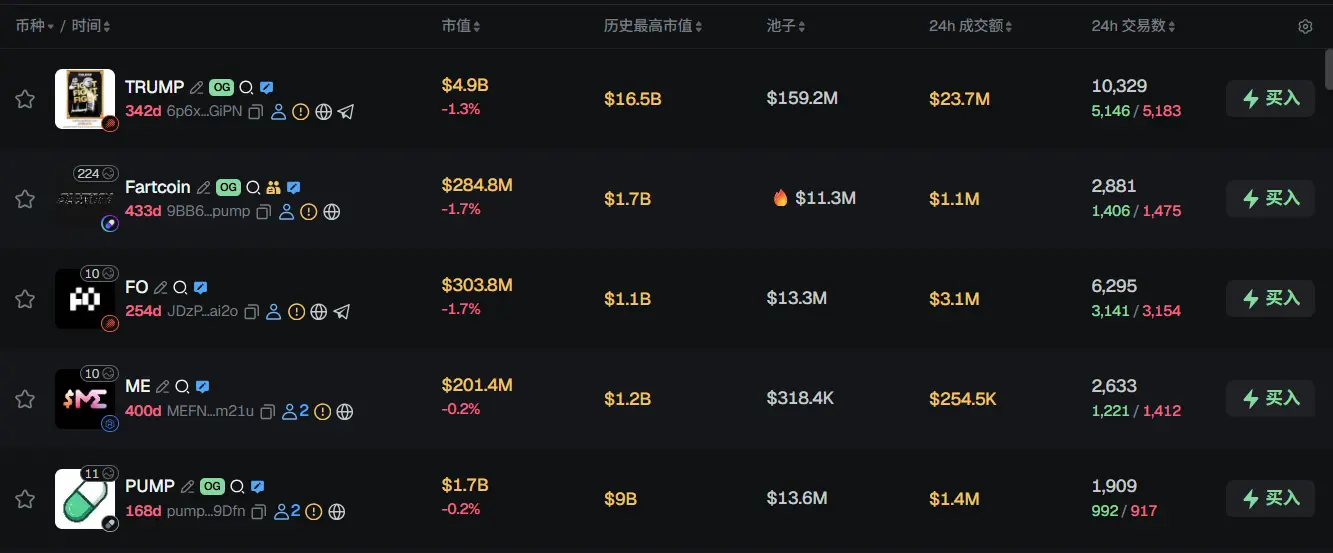Copy the Fartcoin contract address
The width and height of the screenshot is (1333, 553).
(264, 212)
